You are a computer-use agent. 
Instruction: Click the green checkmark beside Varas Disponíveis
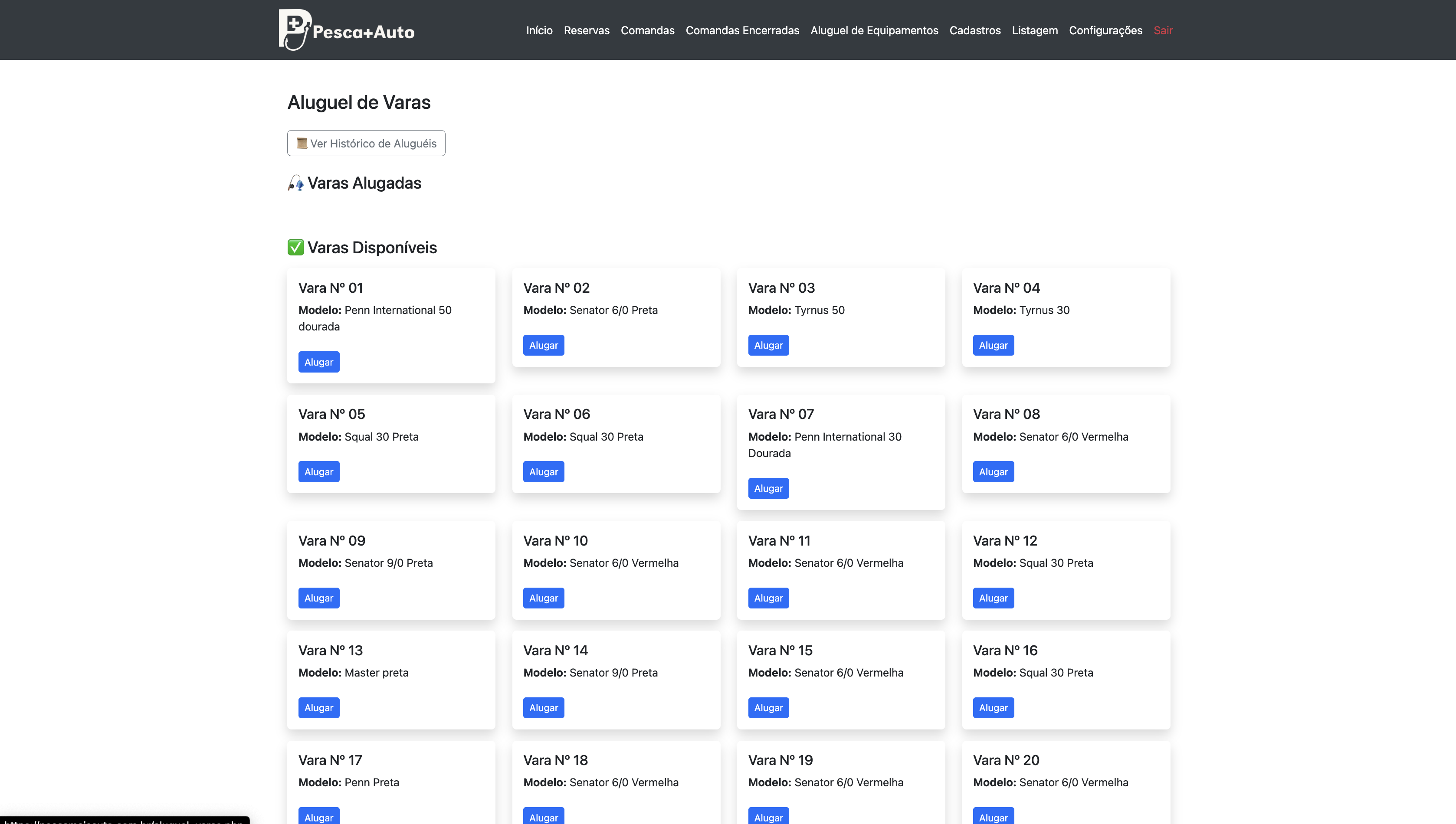[x=295, y=247]
